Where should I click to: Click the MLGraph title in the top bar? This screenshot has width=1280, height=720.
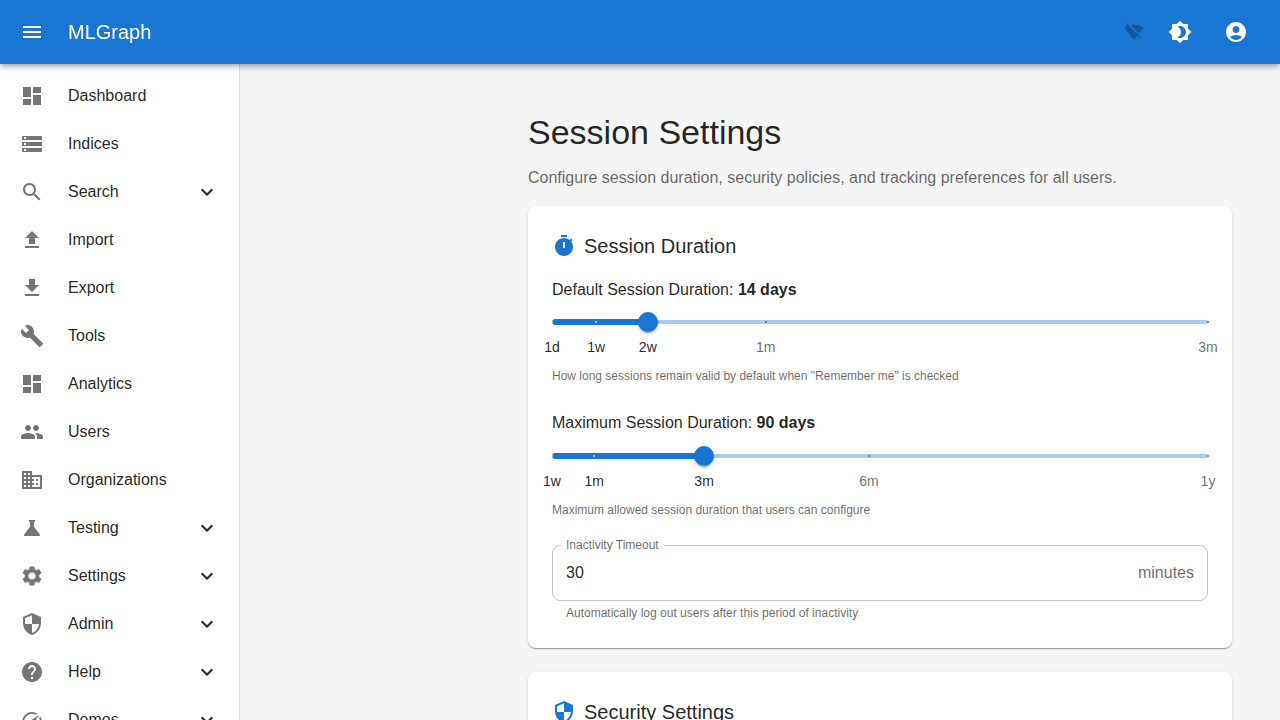(x=109, y=32)
